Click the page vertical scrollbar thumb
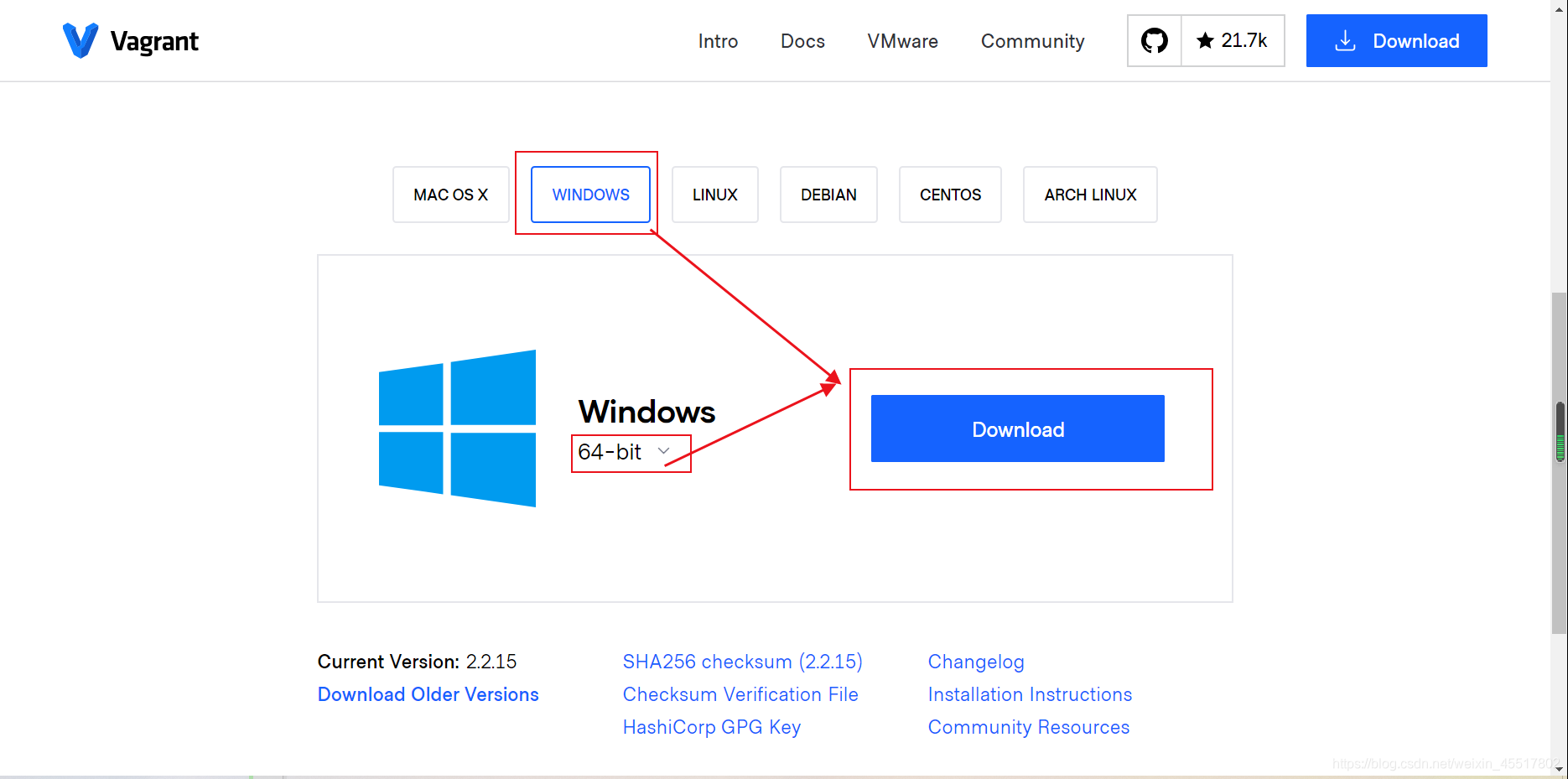1568x779 pixels. (x=1559, y=463)
